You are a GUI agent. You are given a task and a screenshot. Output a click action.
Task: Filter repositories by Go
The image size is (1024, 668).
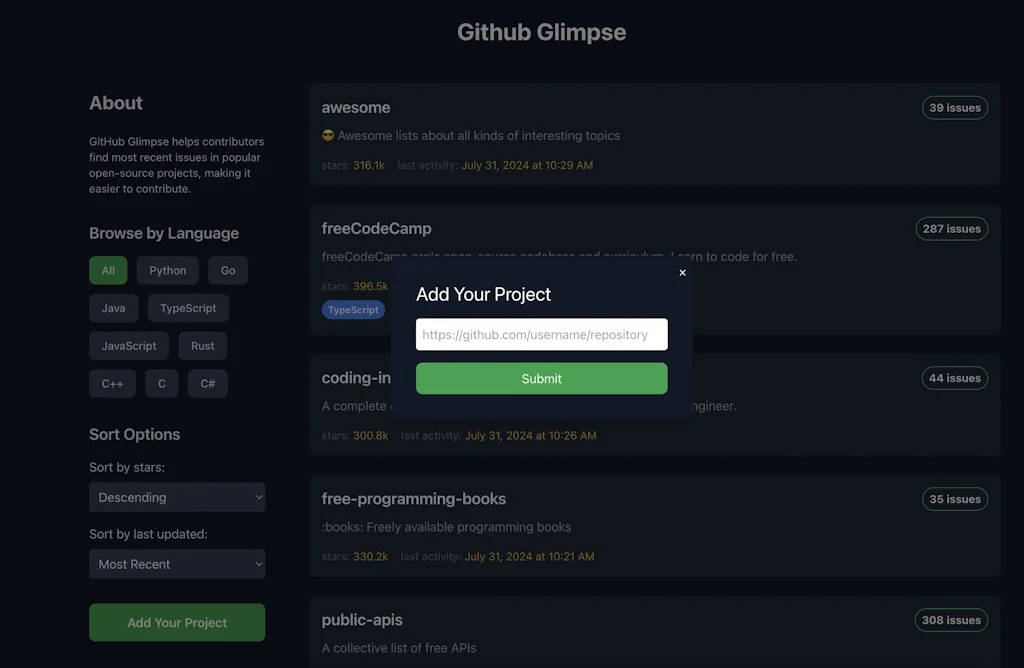coord(228,270)
